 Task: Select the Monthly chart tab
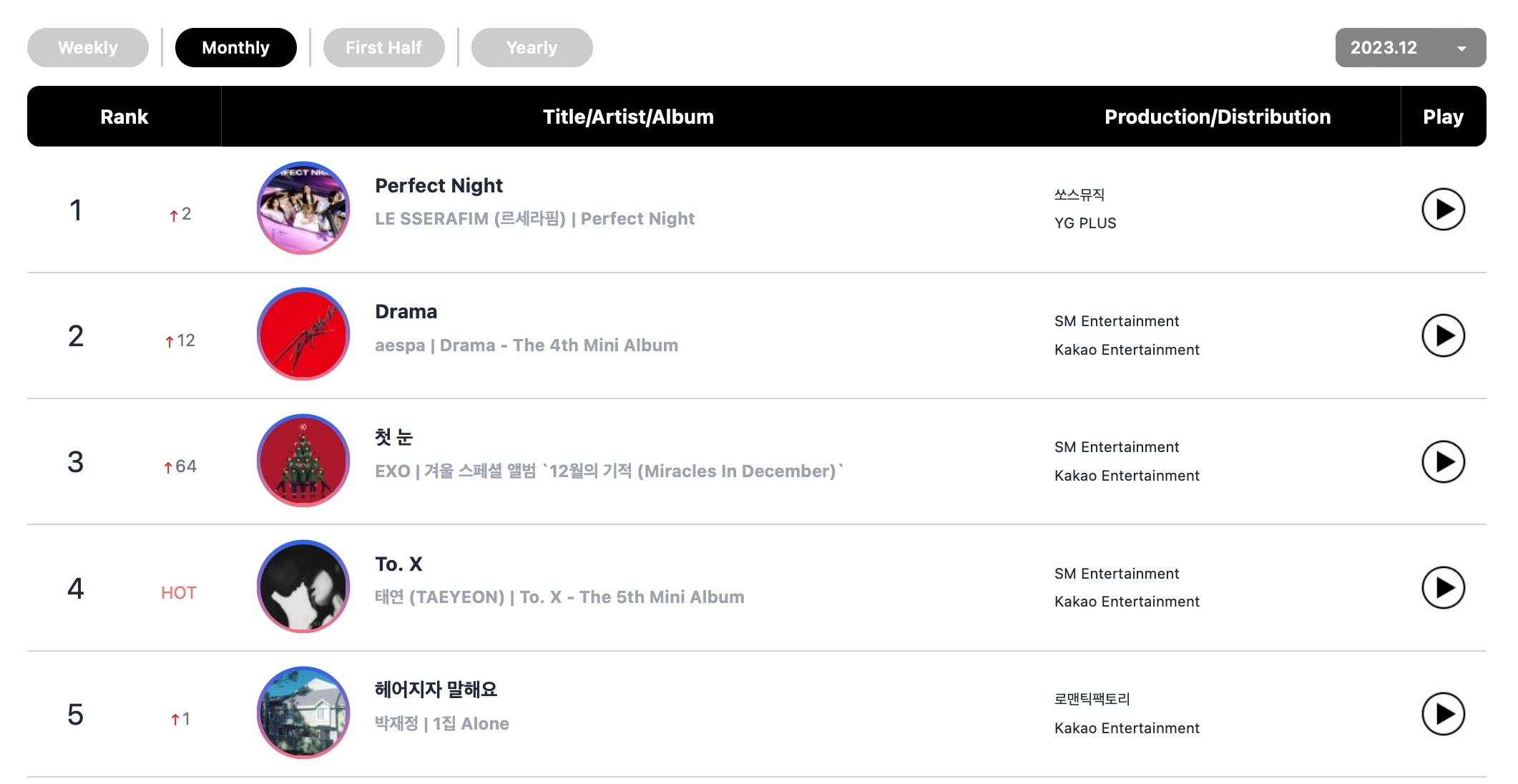[x=235, y=48]
